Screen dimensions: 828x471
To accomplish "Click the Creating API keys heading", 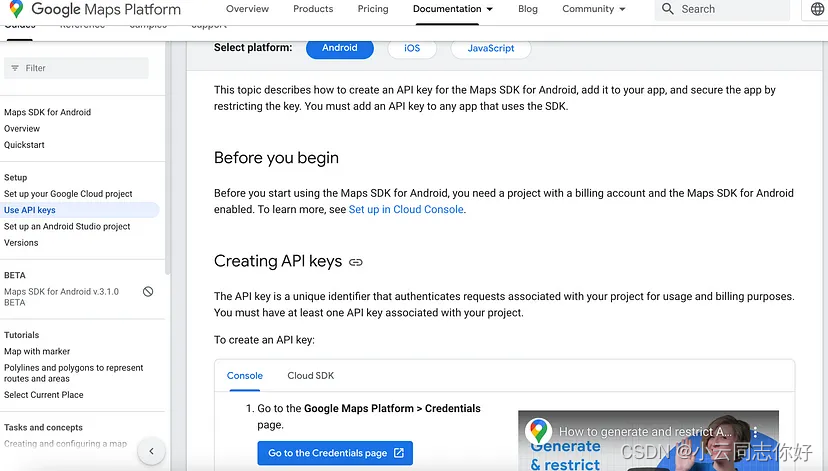I will click(278, 261).
